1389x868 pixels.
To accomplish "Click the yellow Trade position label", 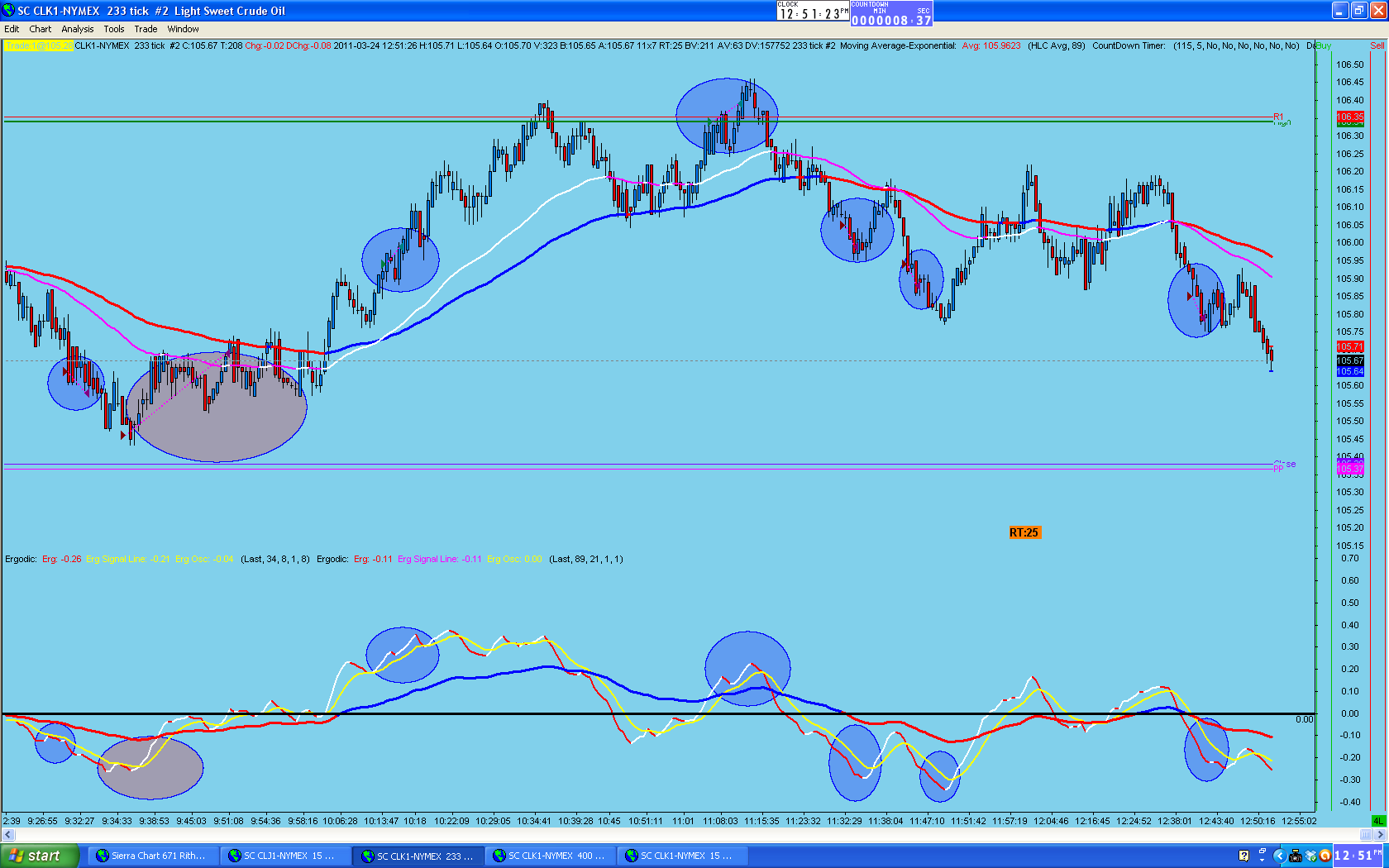I will pos(39,45).
